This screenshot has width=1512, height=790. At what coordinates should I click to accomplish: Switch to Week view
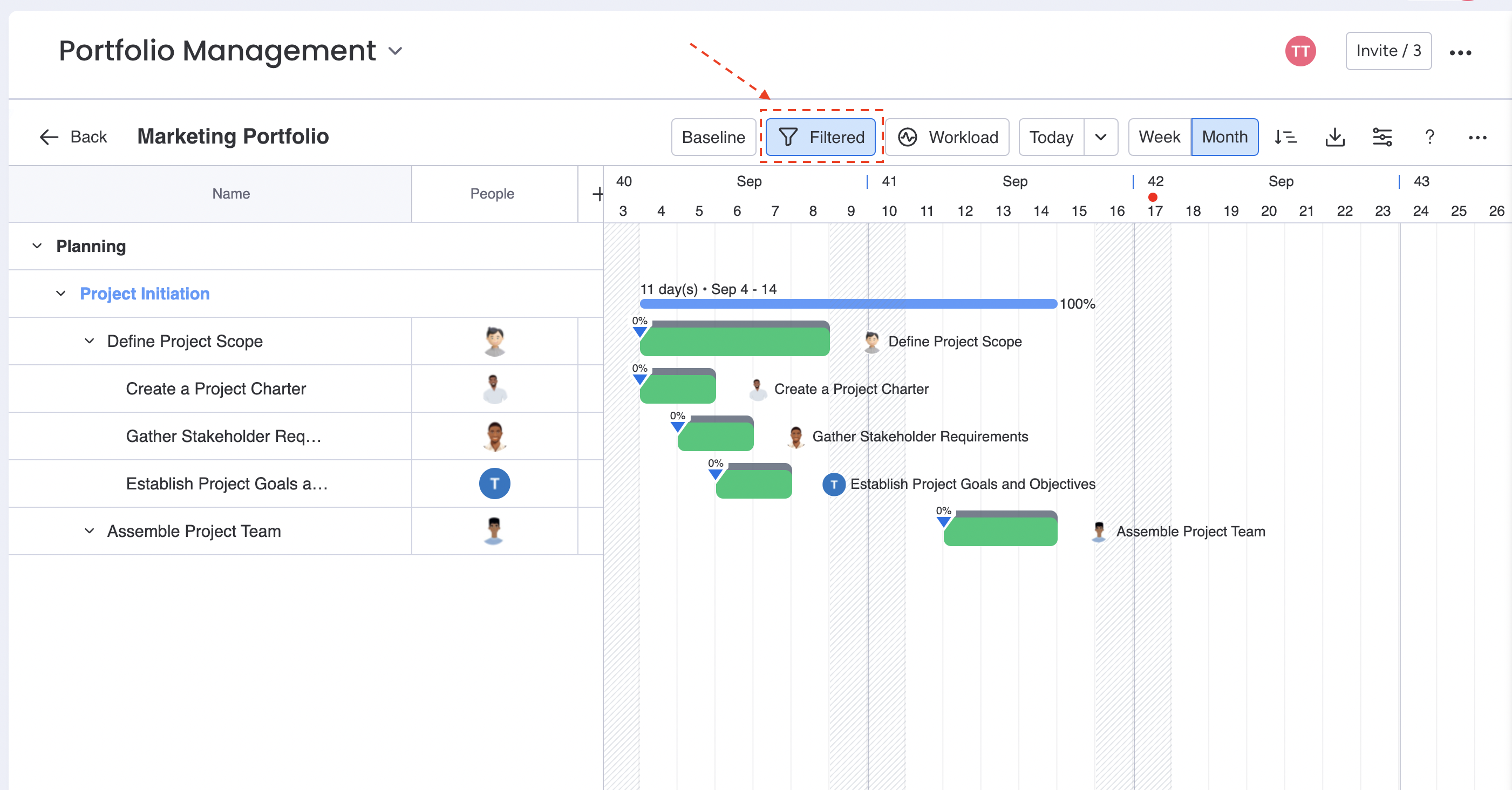[1159, 138]
